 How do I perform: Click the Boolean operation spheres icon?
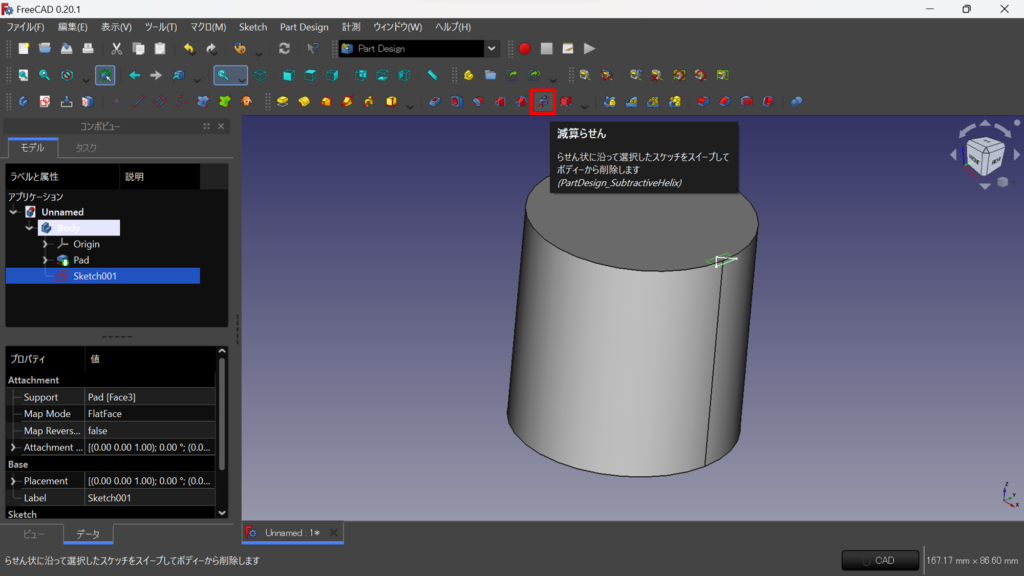797,101
